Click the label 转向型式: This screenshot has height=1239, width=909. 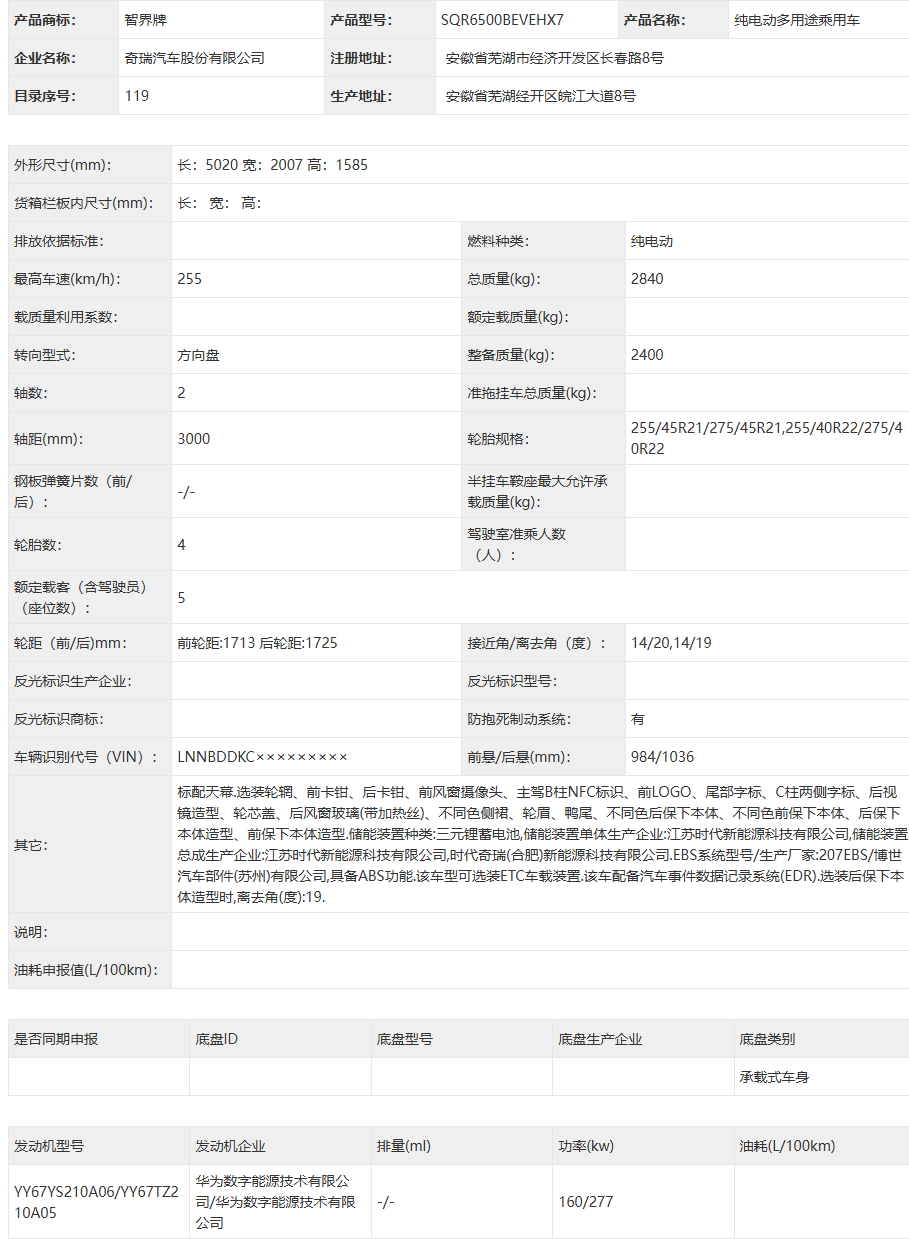tap(45, 355)
